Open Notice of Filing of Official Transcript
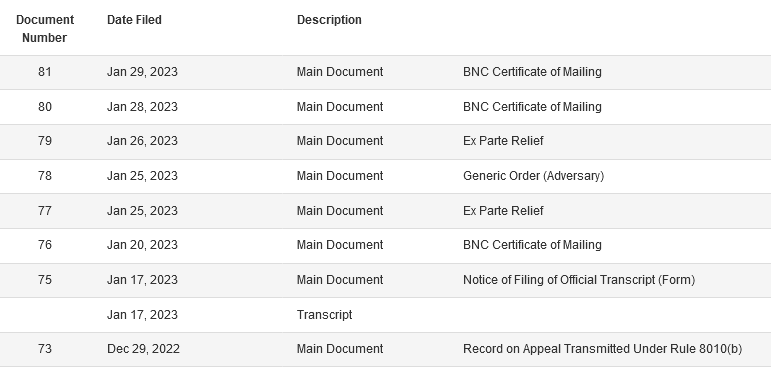 (x=579, y=280)
